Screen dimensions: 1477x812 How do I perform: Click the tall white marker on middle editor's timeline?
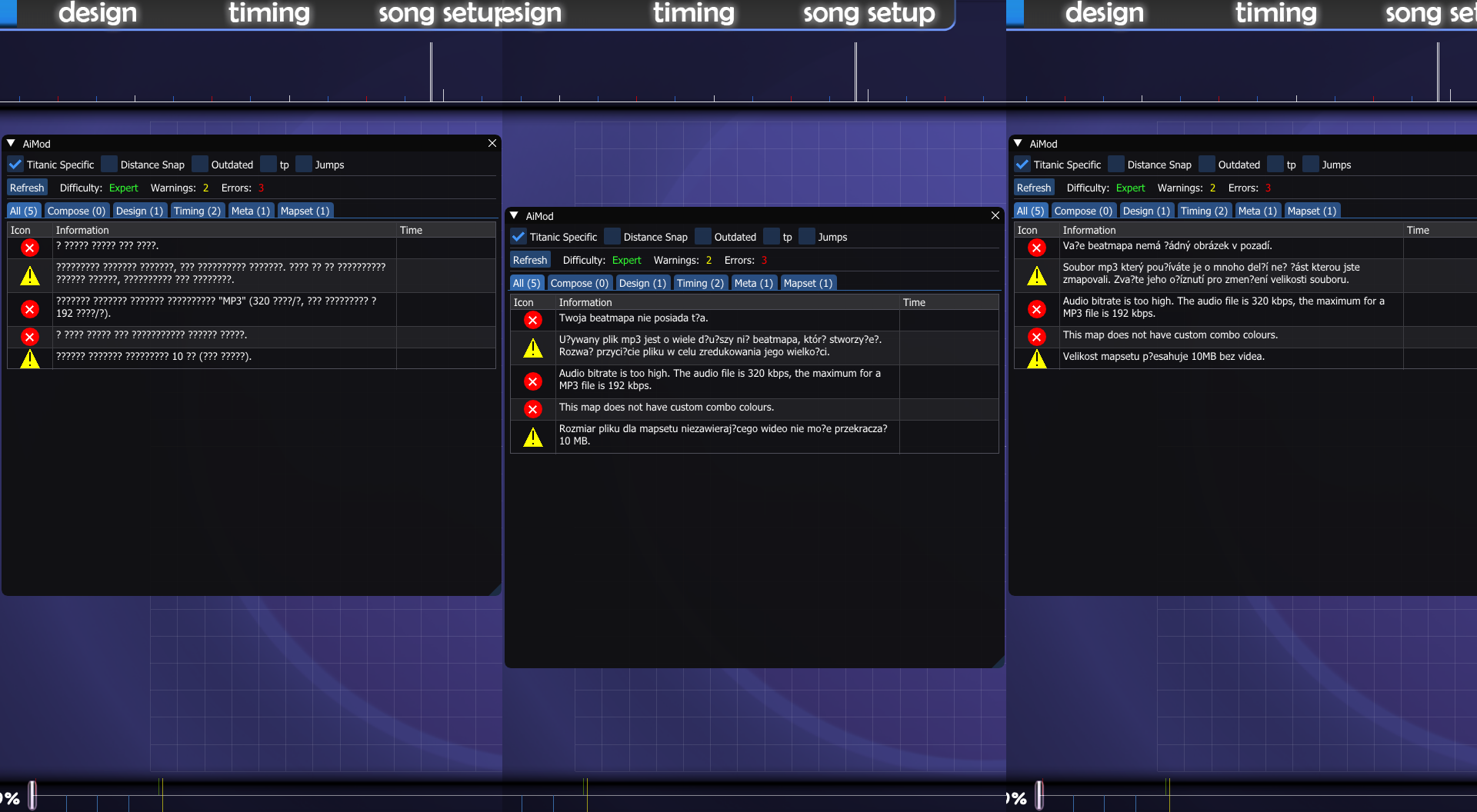[855, 72]
